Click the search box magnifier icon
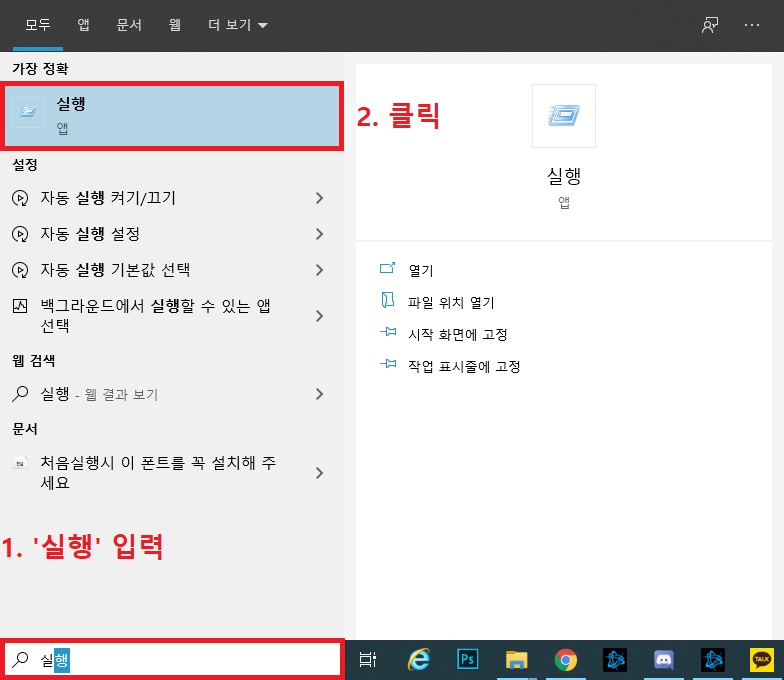784x680 pixels. [20, 659]
